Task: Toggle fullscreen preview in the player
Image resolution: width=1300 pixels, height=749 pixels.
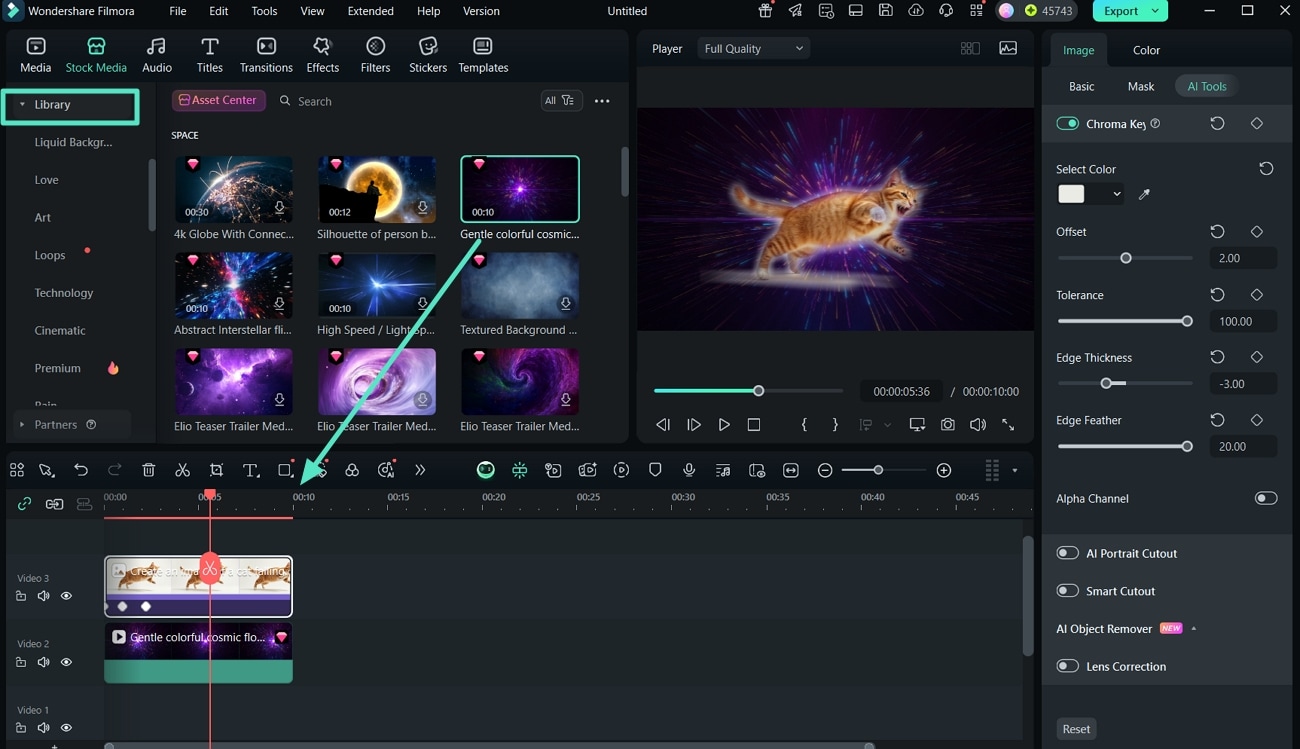Action: pyautogui.click(x=1008, y=424)
